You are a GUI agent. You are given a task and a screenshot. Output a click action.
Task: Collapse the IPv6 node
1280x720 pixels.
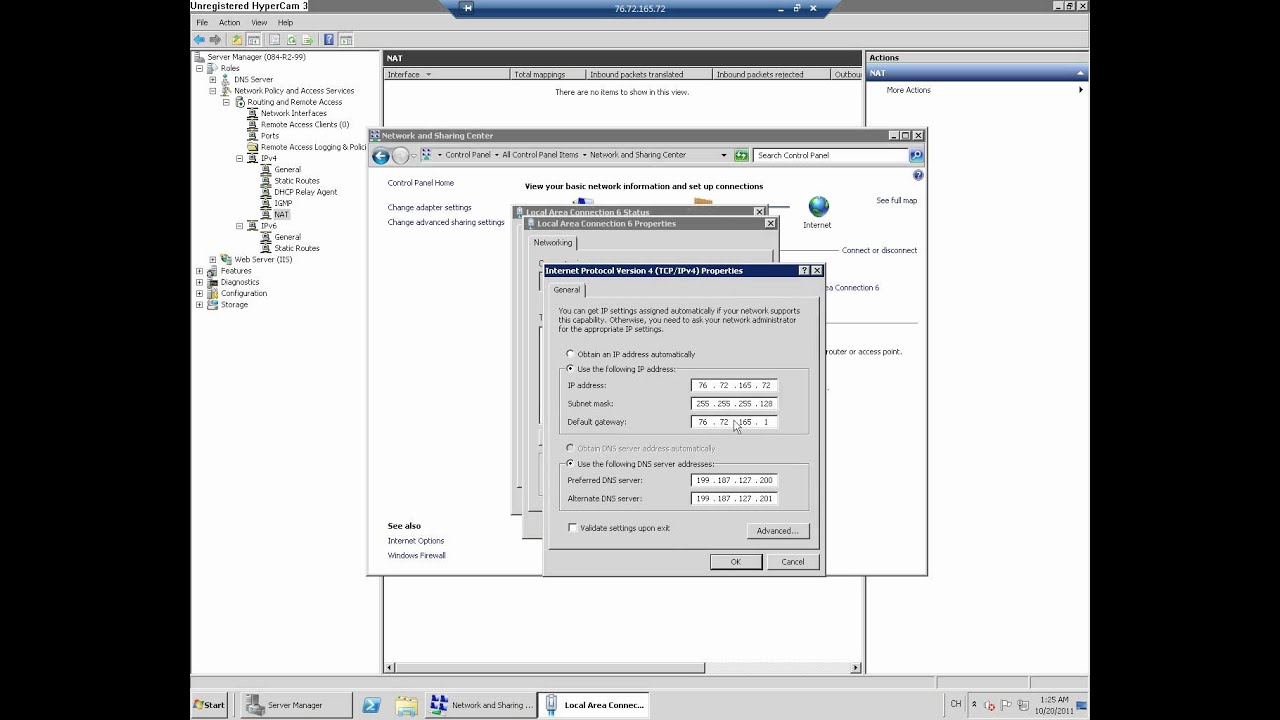tap(239, 226)
